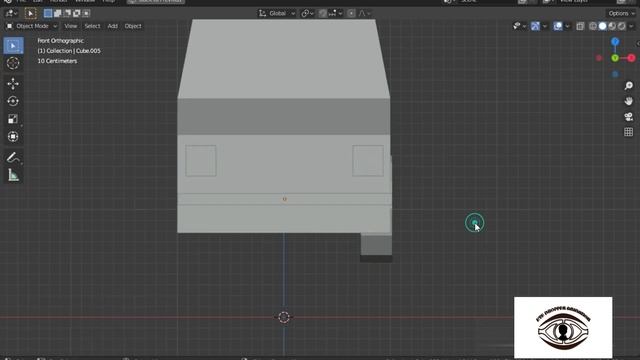Switch to solid viewport shading

tap(602, 26)
